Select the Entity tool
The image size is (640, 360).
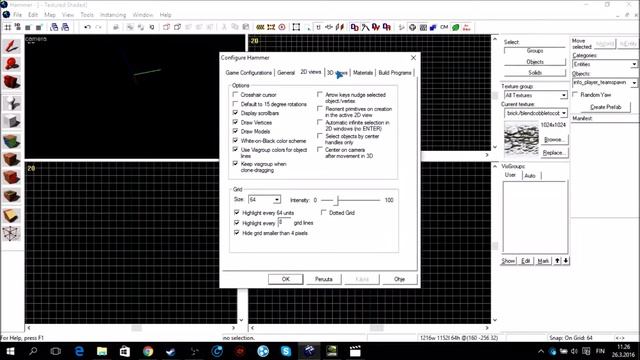point(11,103)
